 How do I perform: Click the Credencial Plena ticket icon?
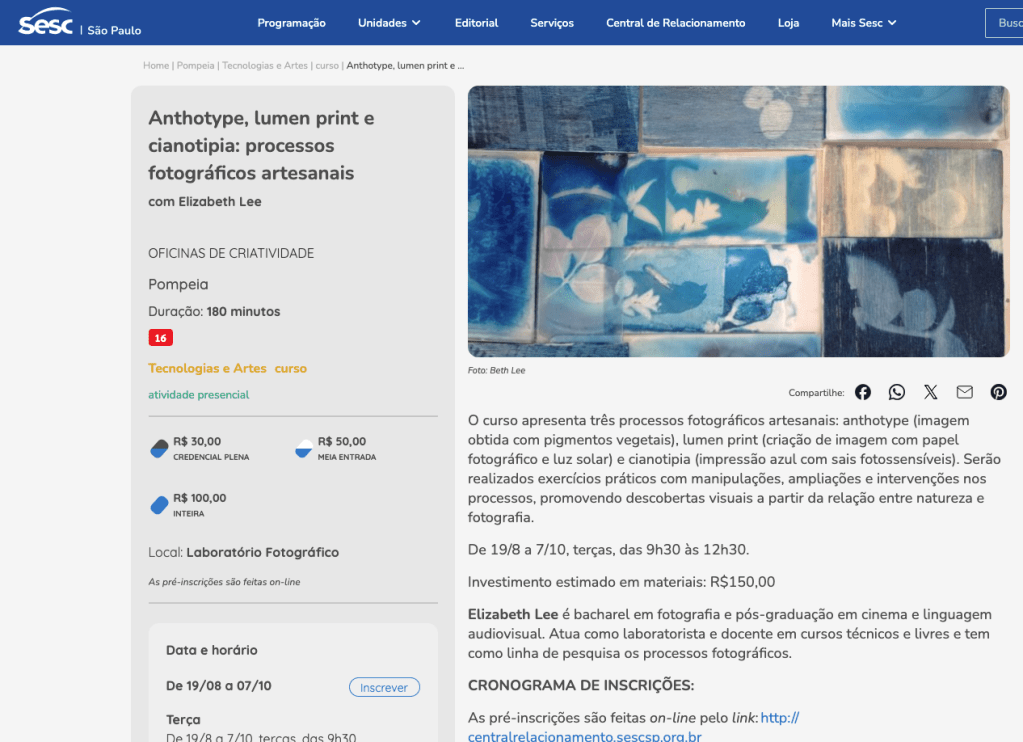[159, 448]
